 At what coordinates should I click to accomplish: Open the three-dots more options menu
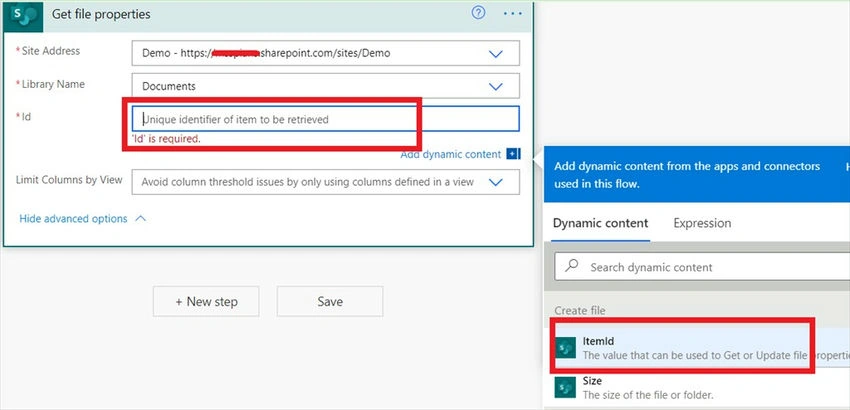click(512, 14)
